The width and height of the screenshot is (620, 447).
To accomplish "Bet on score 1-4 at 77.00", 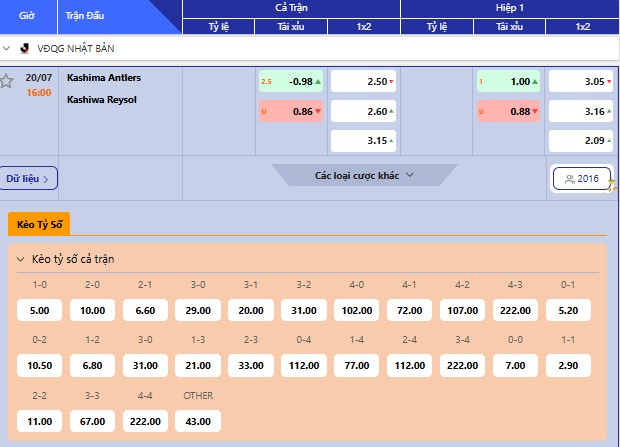I will [357, 366].
